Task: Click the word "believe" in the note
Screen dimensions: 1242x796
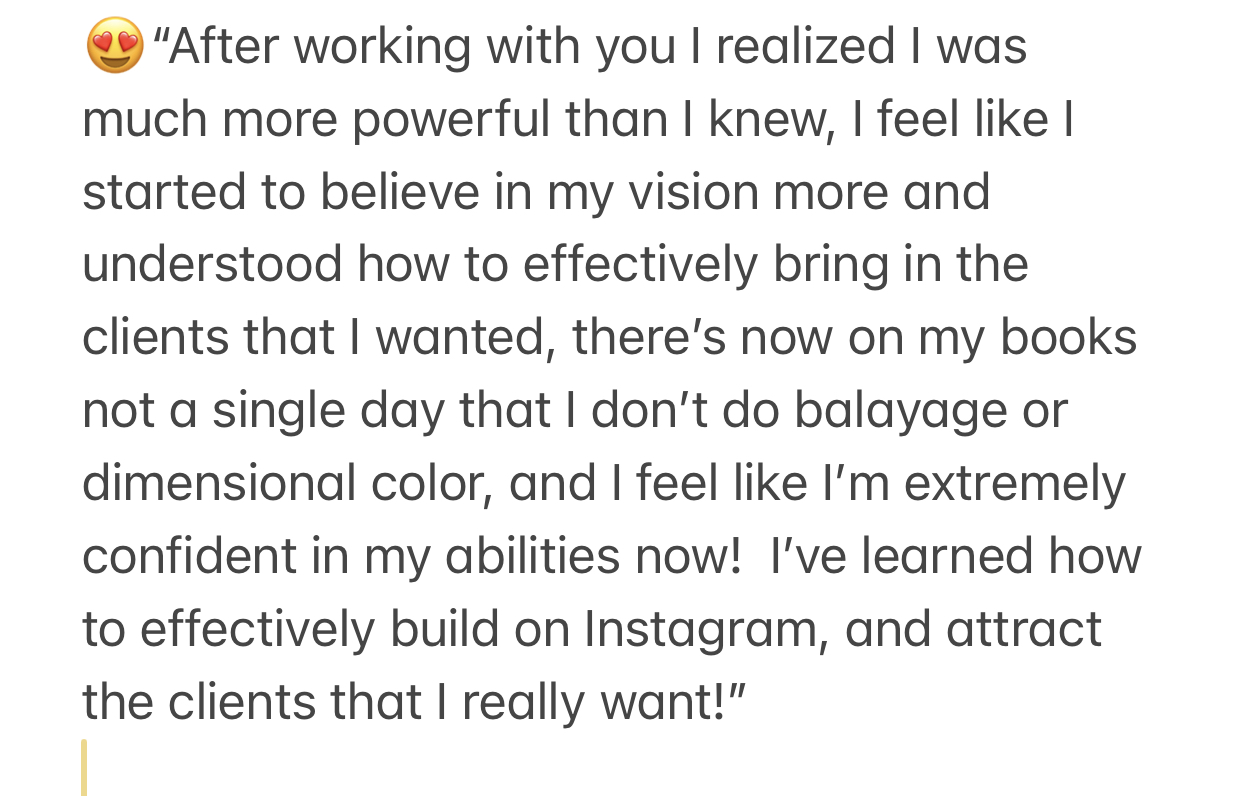Action: 400,192
